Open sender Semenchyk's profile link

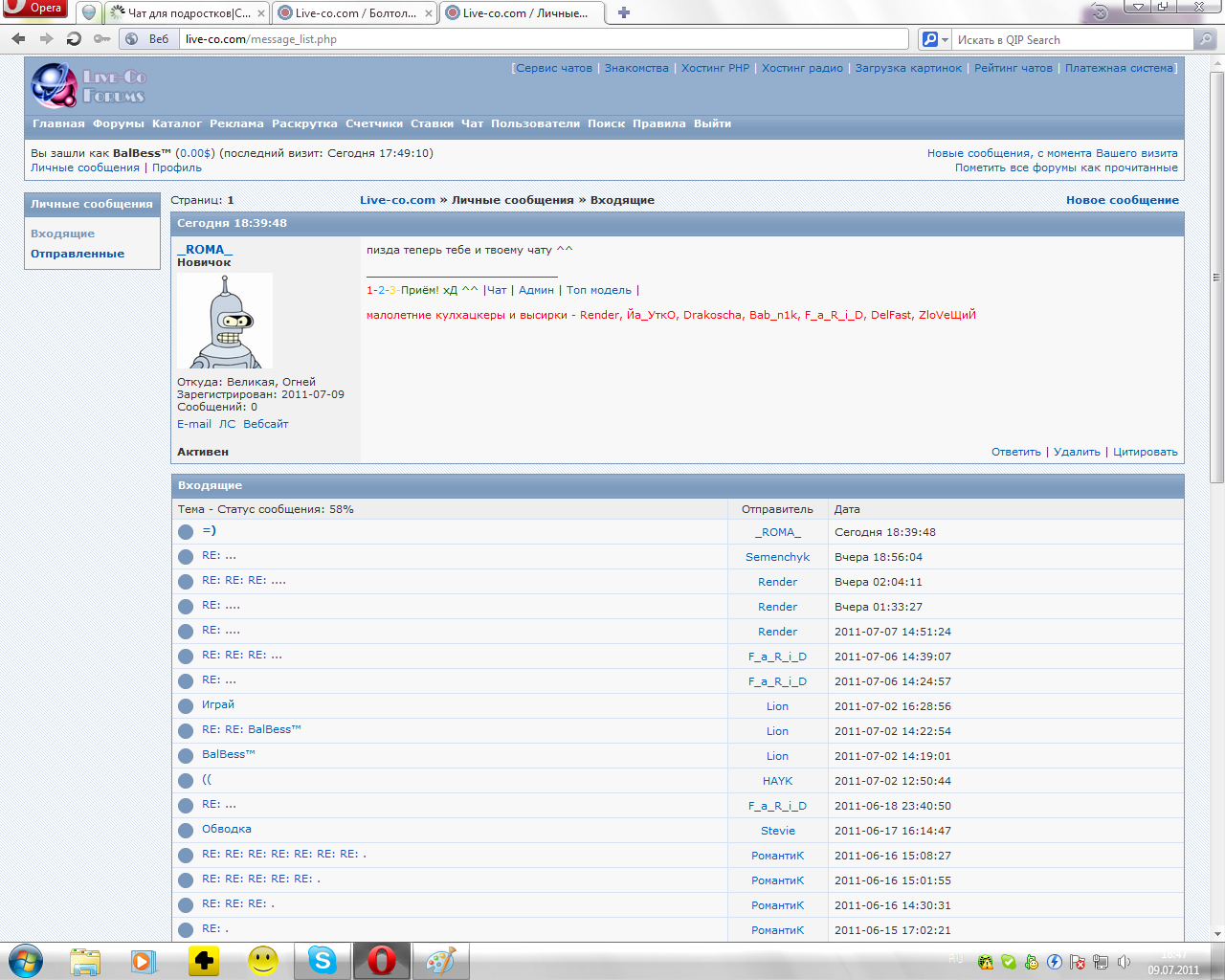click(x=777, y=557)
